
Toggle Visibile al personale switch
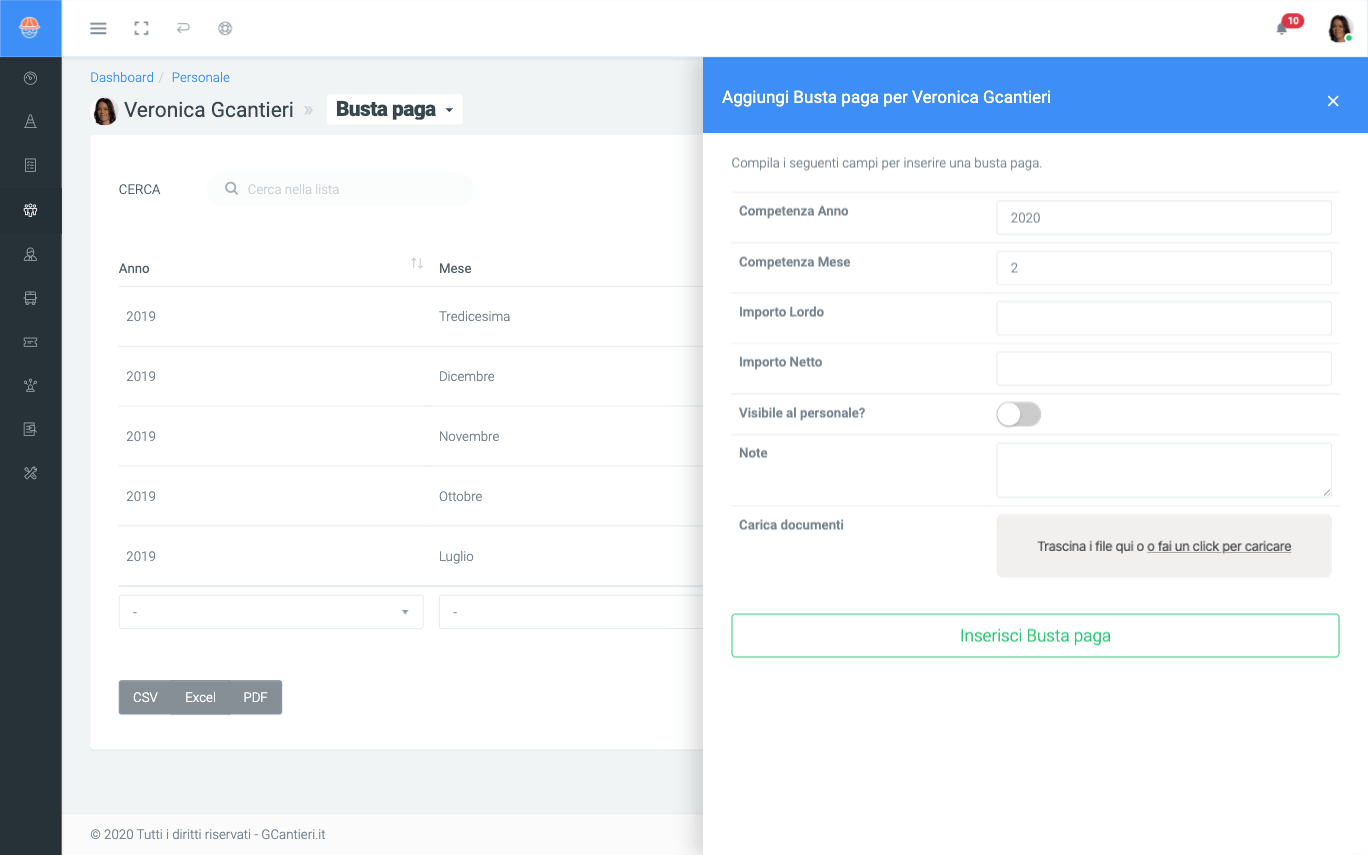[x=1018, y=414]
